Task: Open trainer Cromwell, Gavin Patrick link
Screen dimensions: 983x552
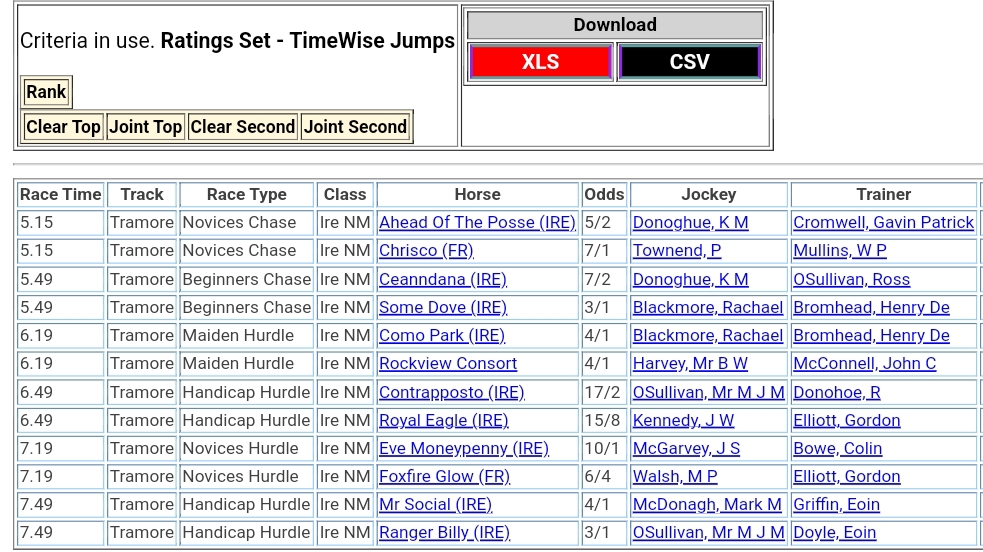Action: (883, 222)
